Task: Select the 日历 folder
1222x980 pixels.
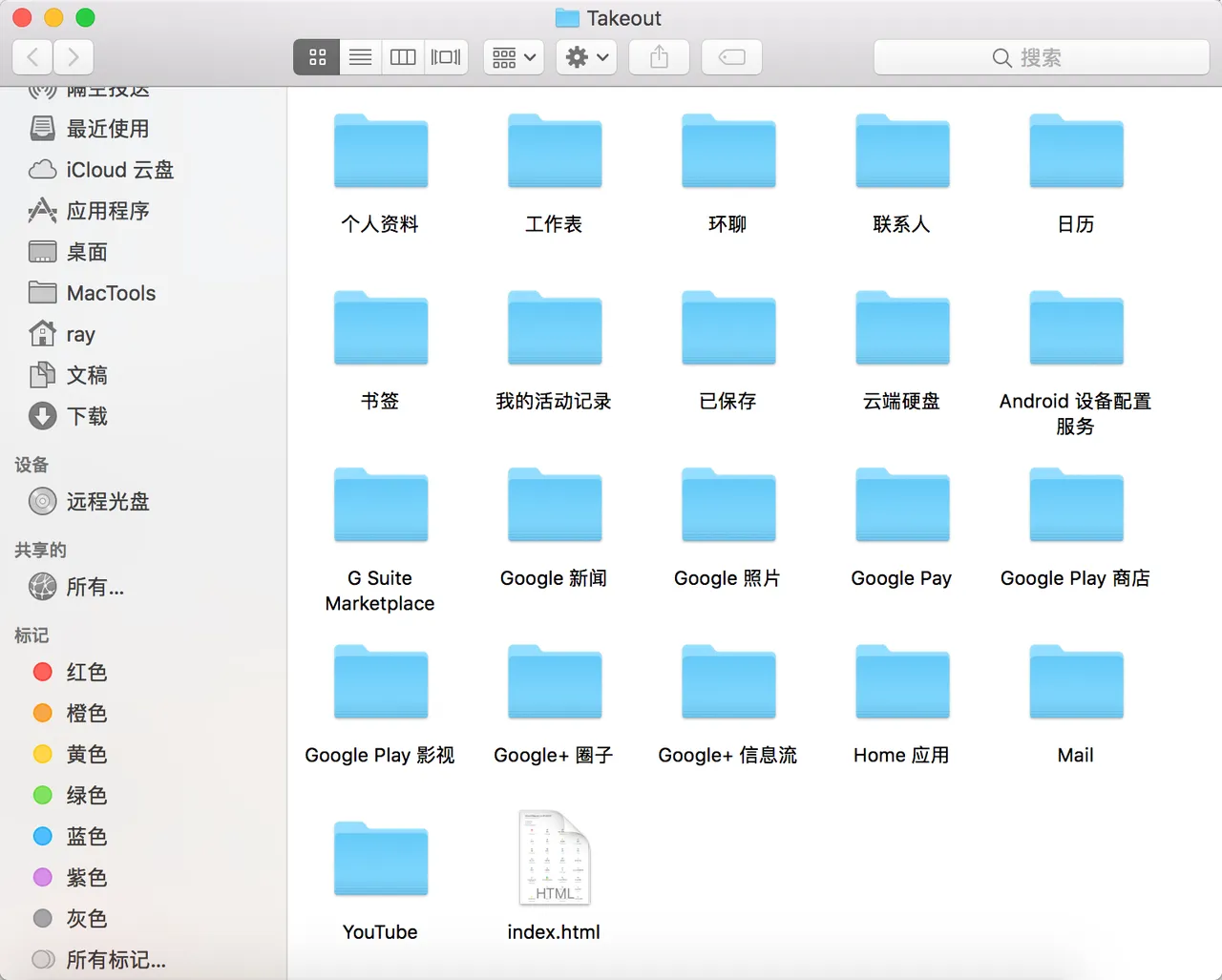Action: coord(1076,153)
